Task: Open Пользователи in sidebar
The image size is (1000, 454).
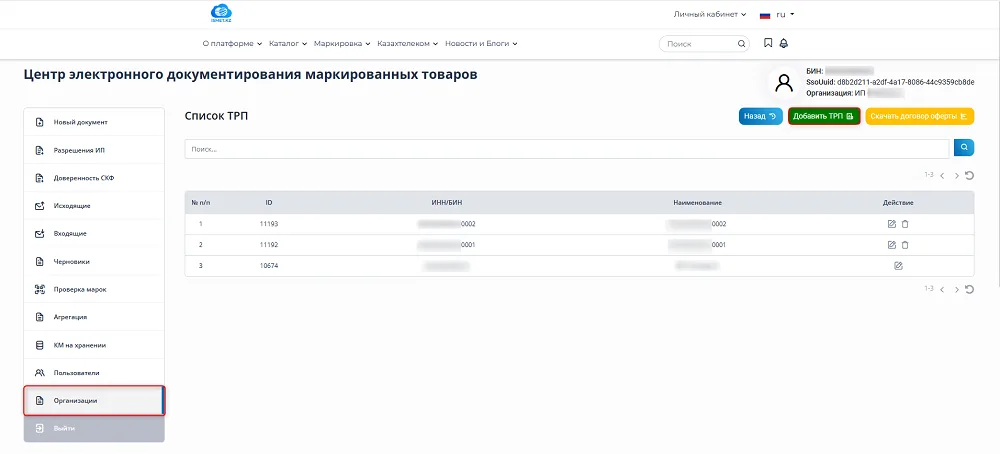Action: click(94, 372)
